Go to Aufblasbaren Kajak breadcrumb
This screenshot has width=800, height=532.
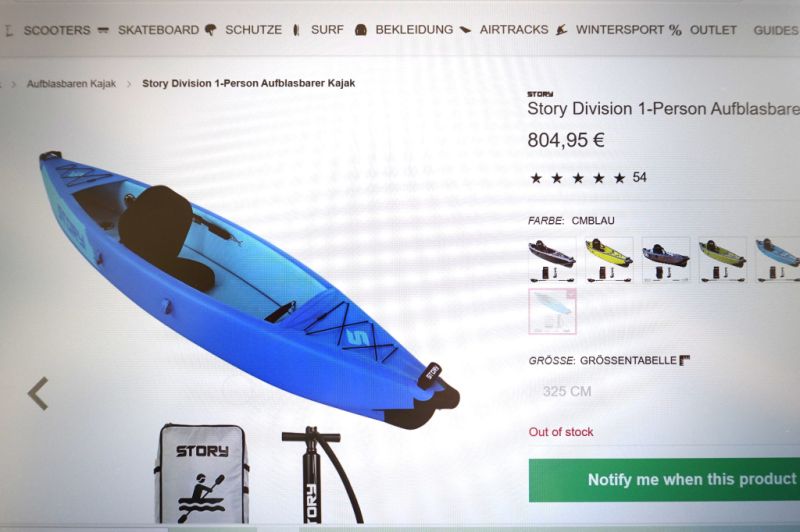tap(71, 84)
